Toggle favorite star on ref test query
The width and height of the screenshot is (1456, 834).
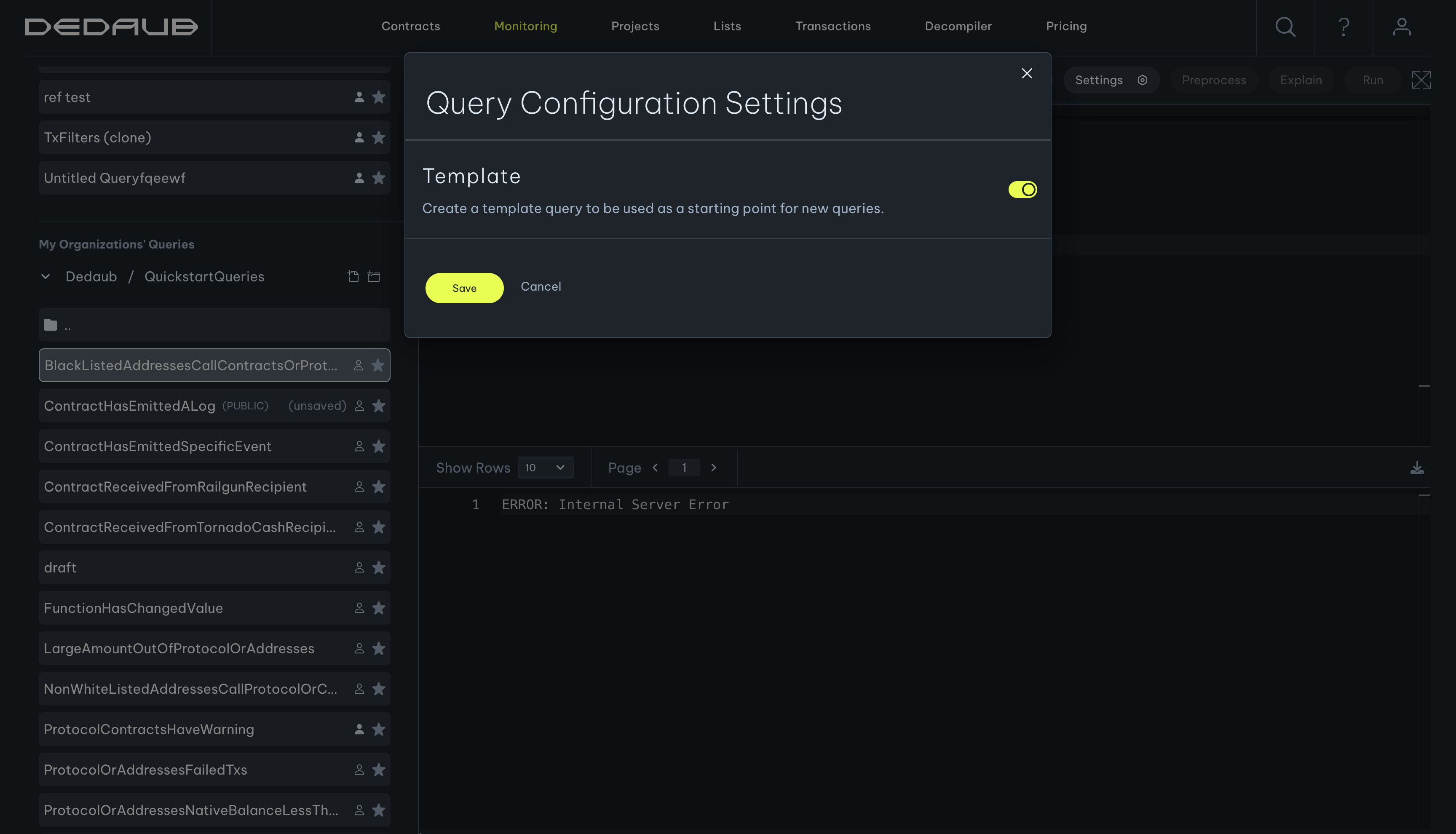click(x=379, y=97)
